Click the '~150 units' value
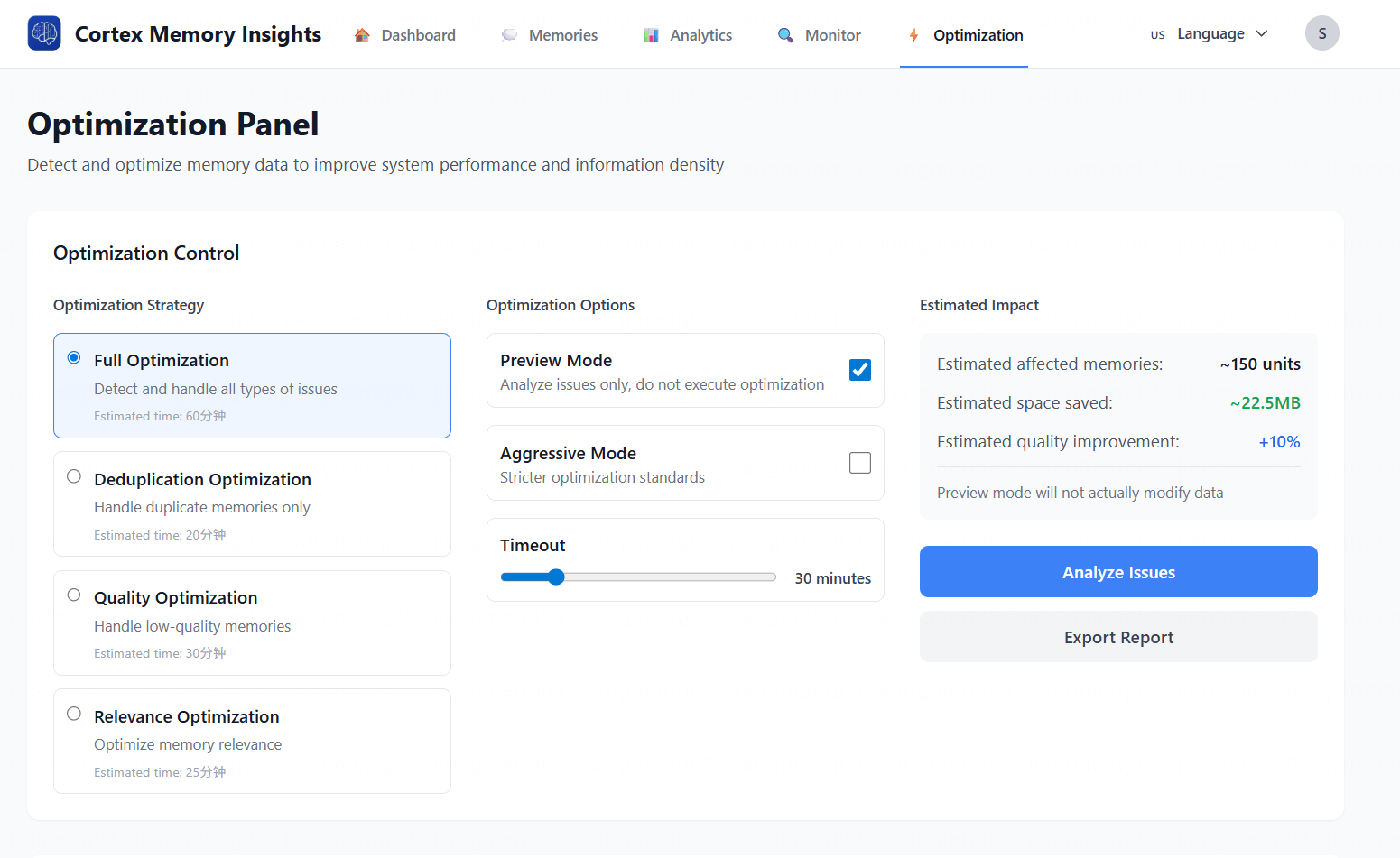This screenshot has width=1400, height=858. 1260,364
